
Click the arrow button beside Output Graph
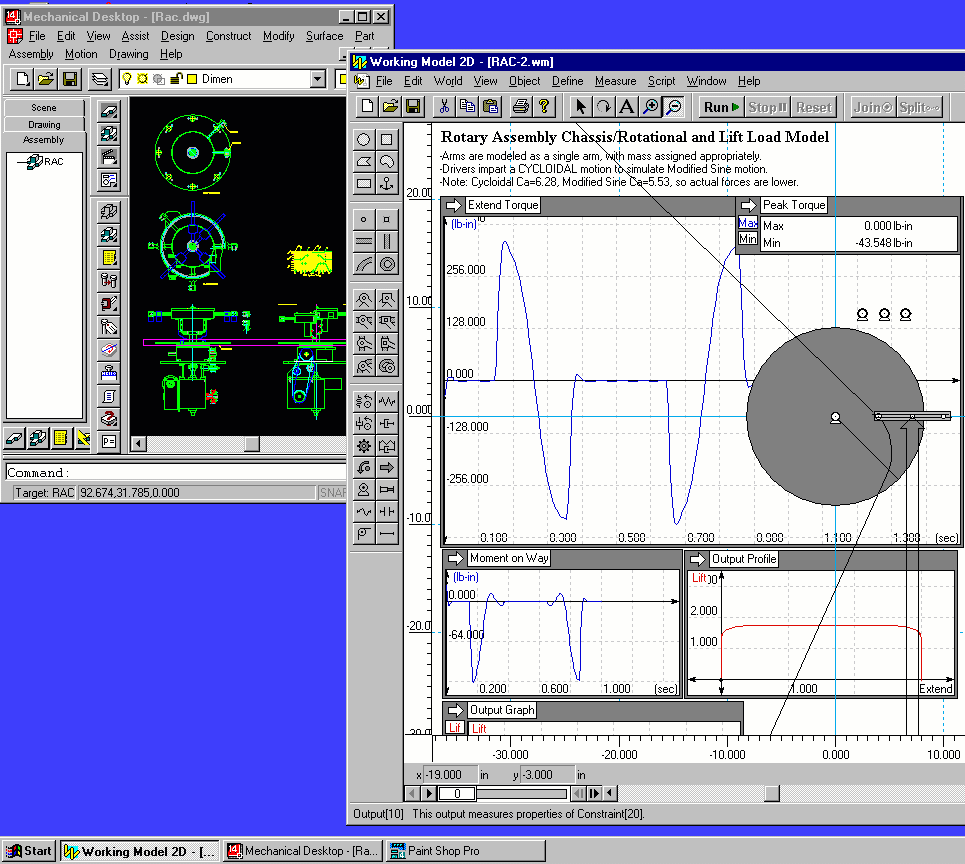(455, 711)
